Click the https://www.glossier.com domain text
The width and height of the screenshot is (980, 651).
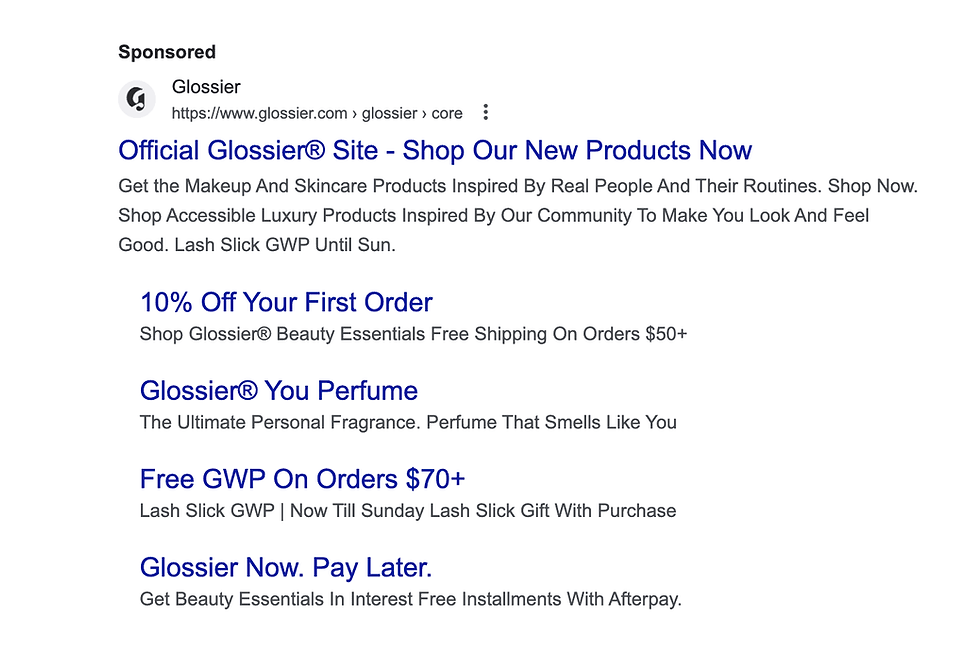click(x=259, y=113)
